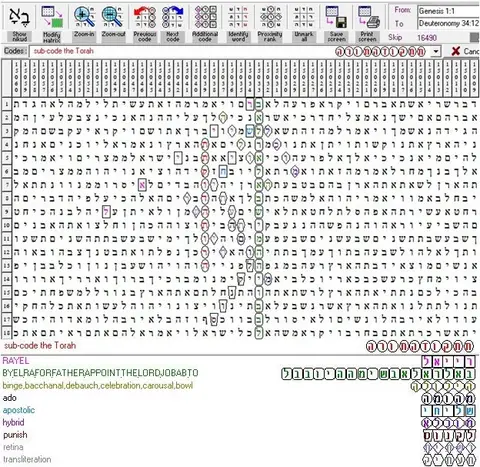This screenshot has width=480, height=467.
Task: Click the Unmark all label button
Action: tap(304, 37)
